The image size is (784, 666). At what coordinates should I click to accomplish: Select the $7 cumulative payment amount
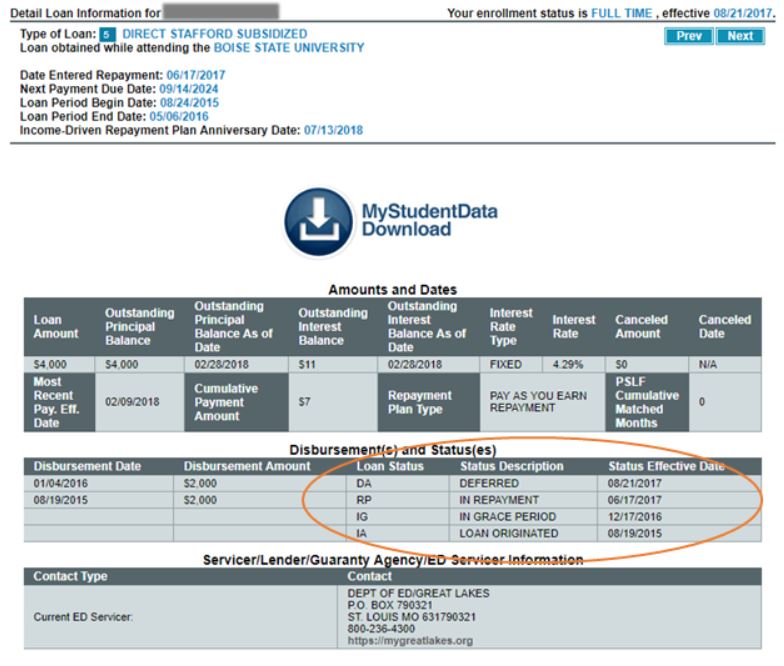click(333, 402)
